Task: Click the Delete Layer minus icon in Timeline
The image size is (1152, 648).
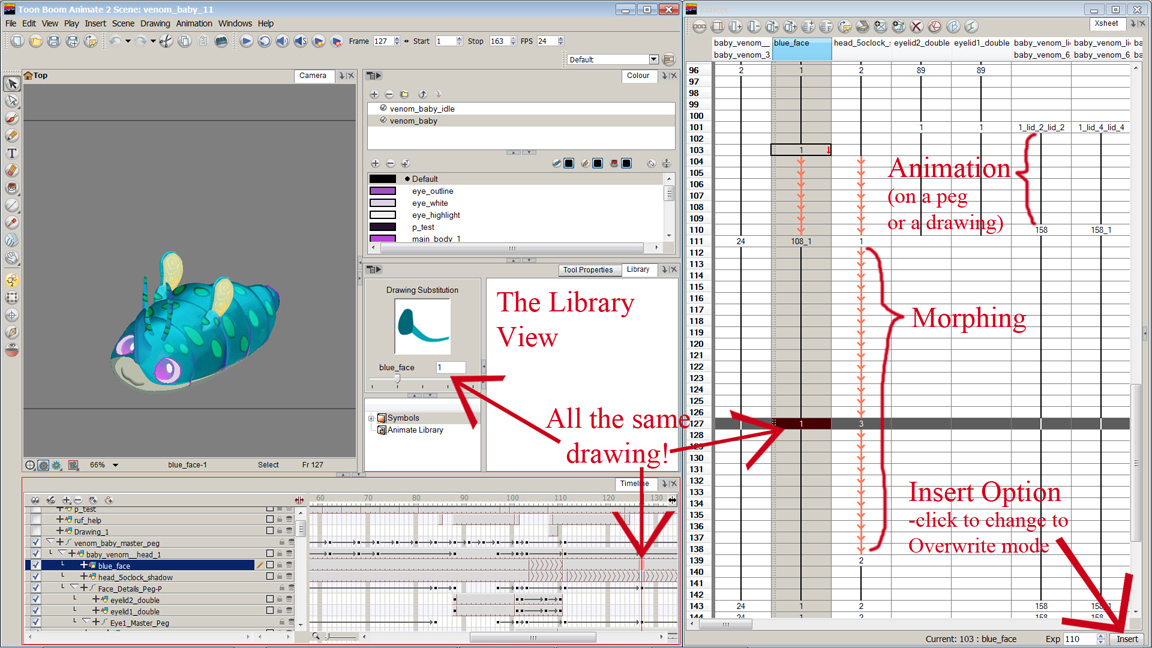Action: (x=78, y=500)
